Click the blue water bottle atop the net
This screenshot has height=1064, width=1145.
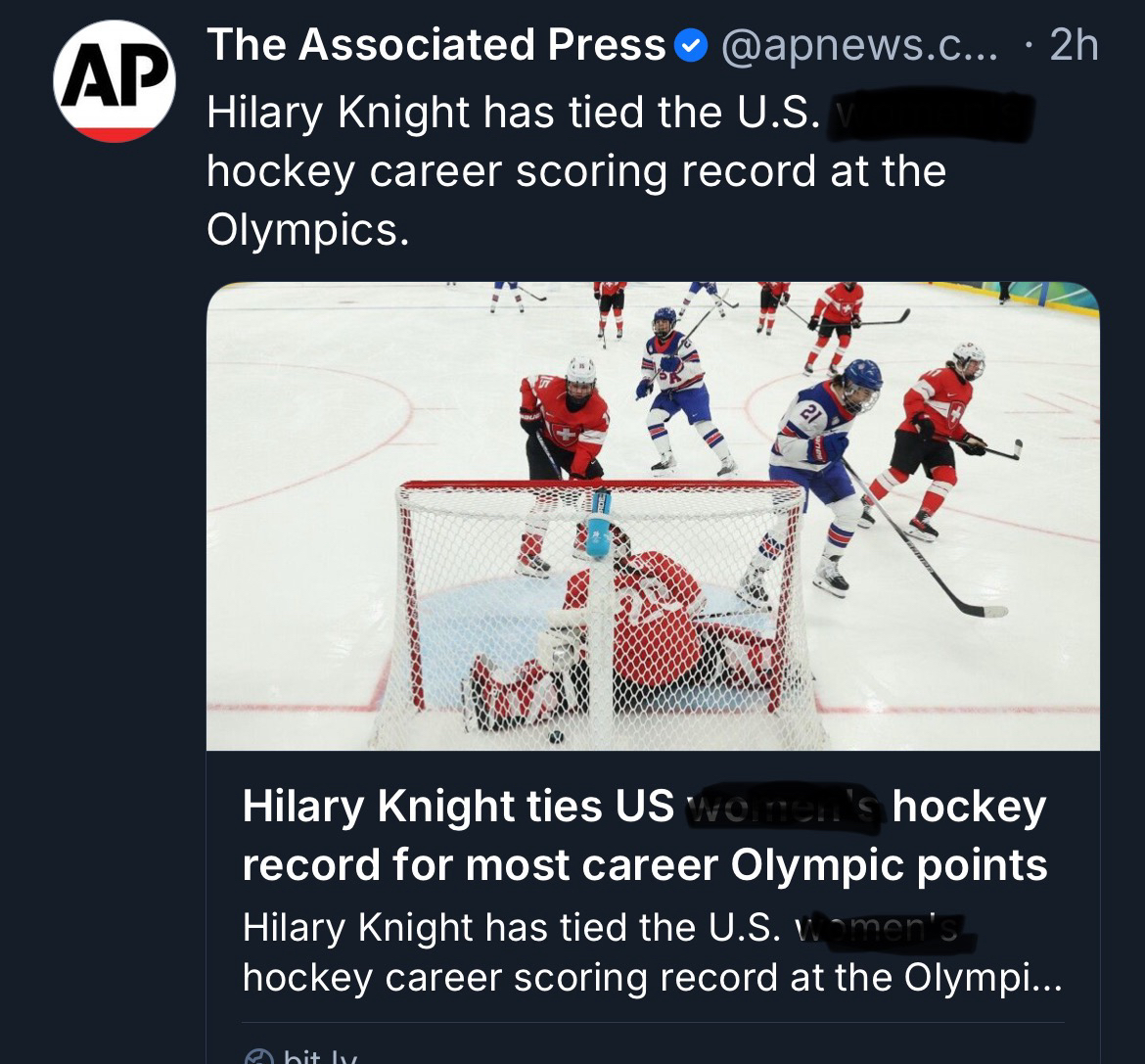click(x=597, y=524)
